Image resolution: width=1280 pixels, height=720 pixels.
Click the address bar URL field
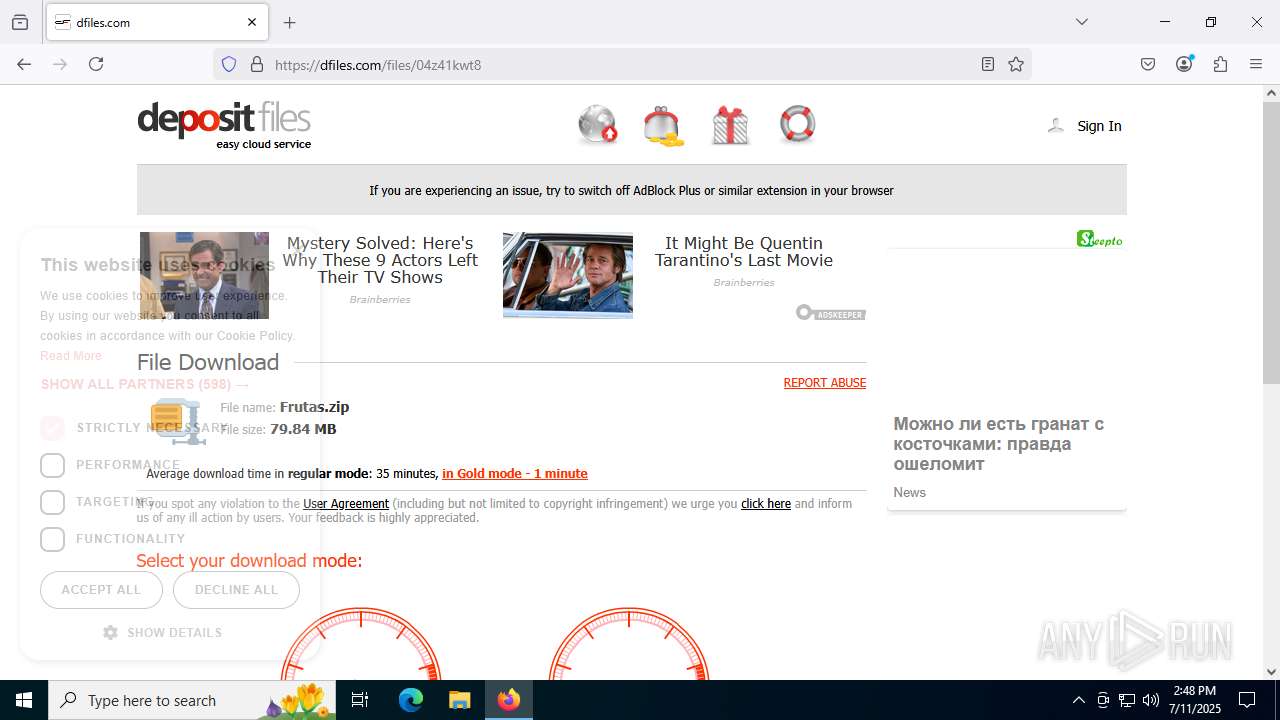(620, 64)
